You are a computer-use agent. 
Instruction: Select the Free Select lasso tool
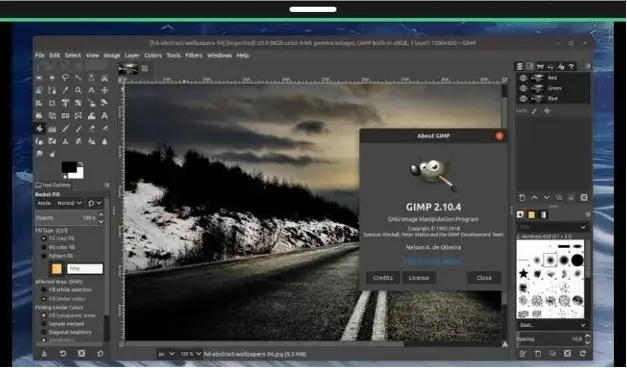tap(65, 78)
